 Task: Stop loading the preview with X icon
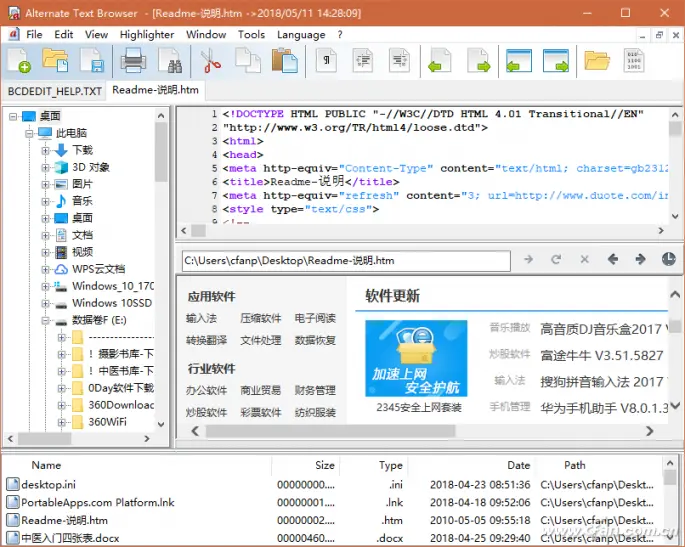[585, 260]
